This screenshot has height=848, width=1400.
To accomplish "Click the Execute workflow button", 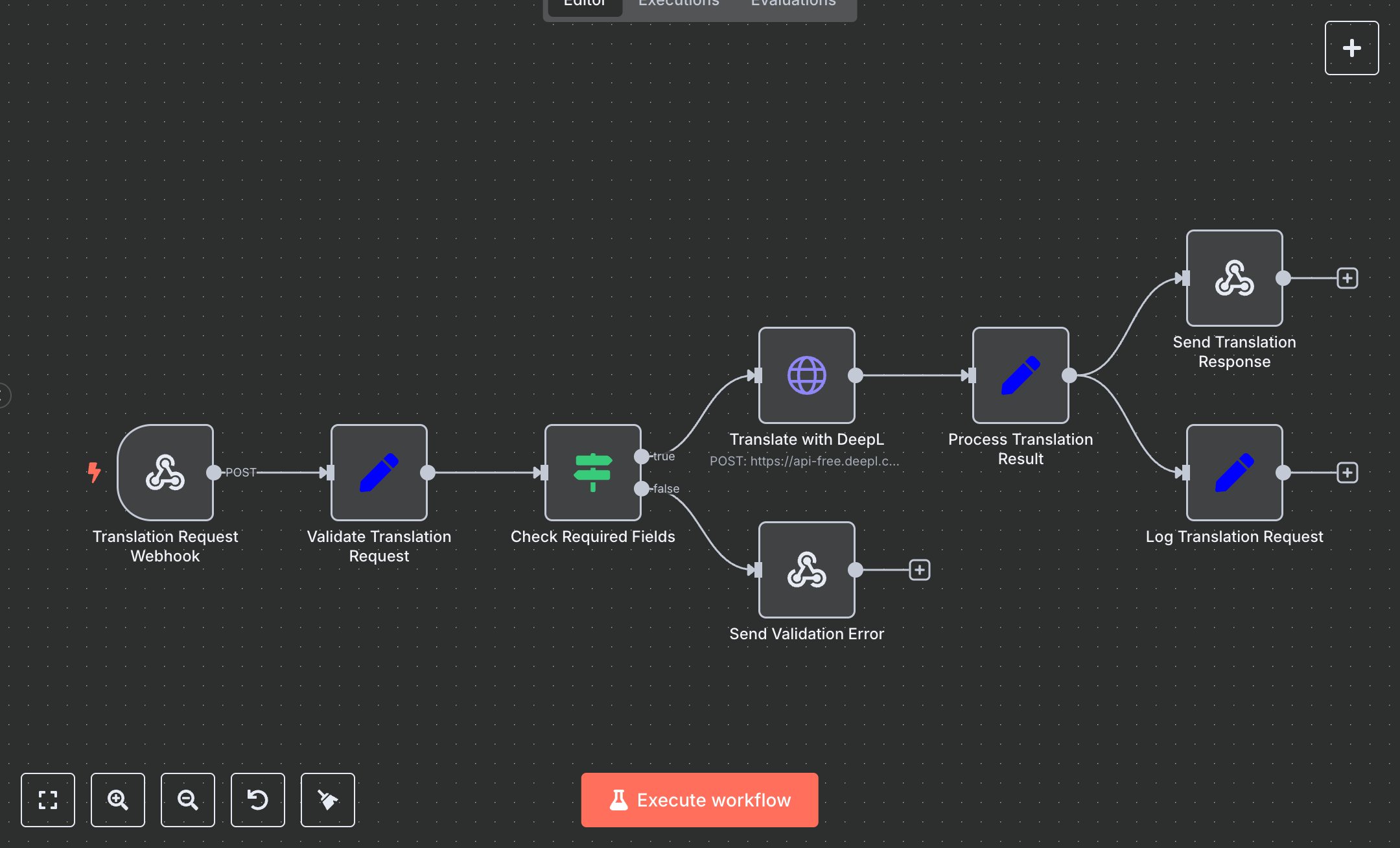I will (699, 799).
